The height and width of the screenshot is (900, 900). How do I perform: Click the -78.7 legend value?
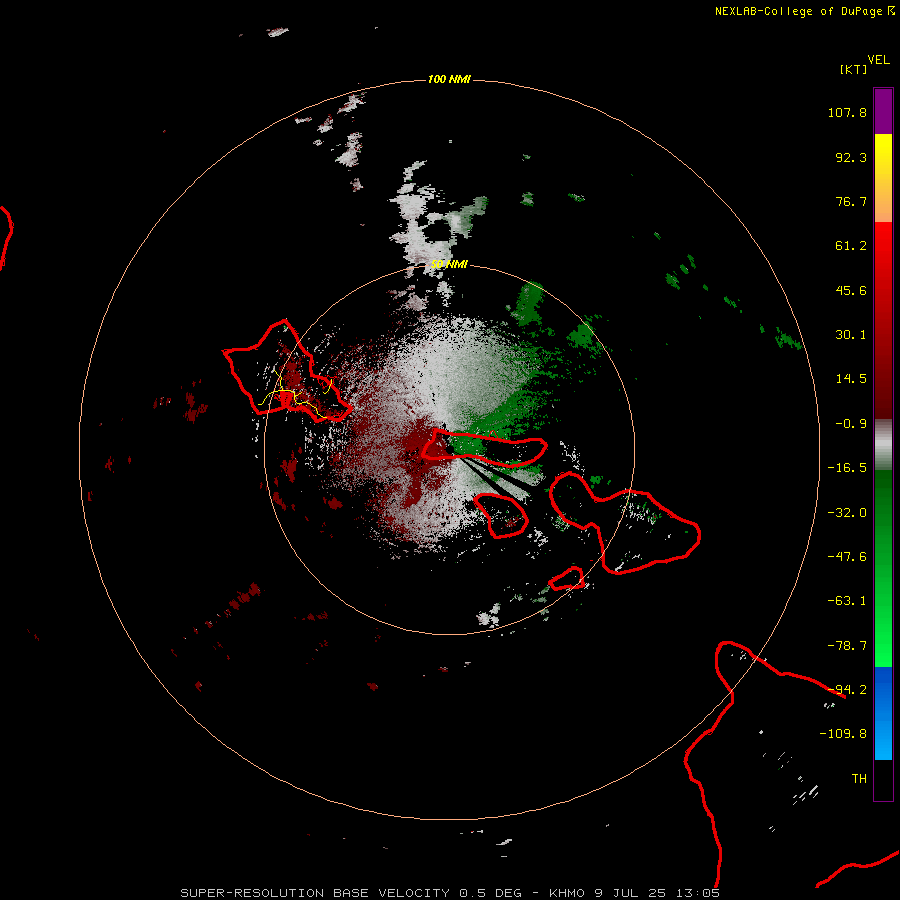tap(847, 646)
